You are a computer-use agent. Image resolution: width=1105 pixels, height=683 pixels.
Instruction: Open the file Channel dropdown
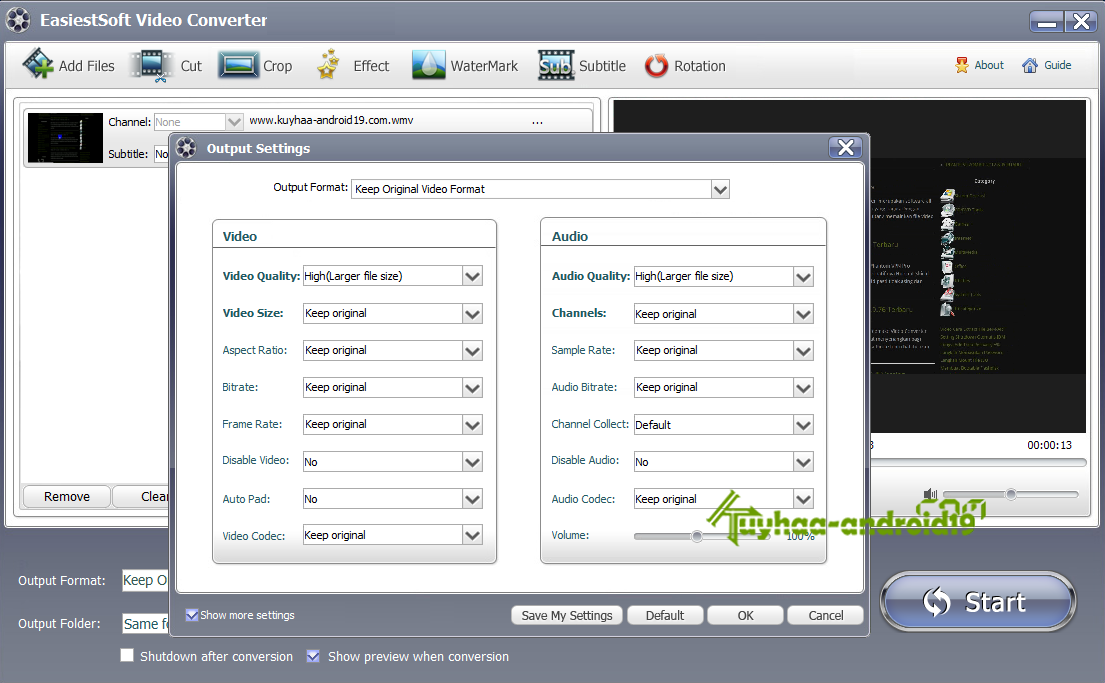pyautogui.click(x=234, y=122)
